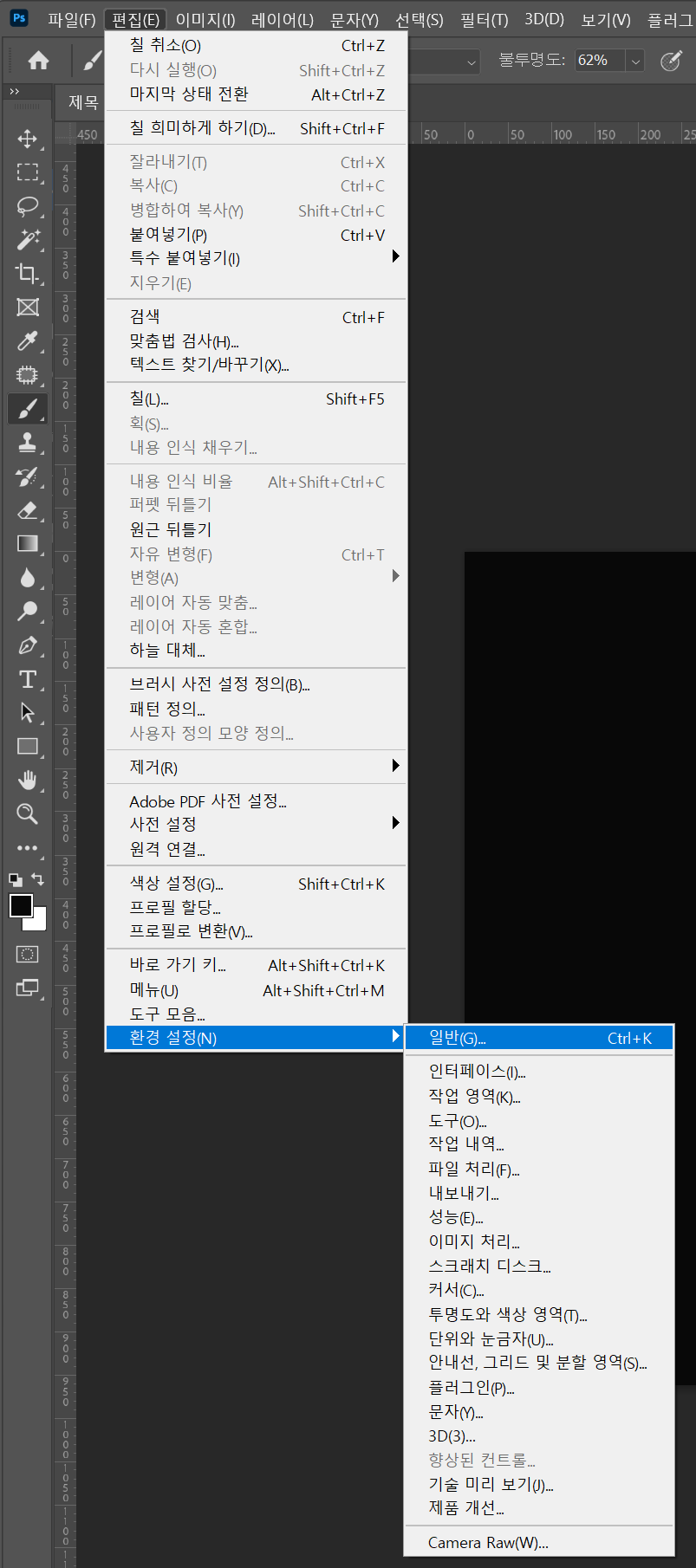Select the Dodge tool
The image size is (696, 1568).
(27, 612)
